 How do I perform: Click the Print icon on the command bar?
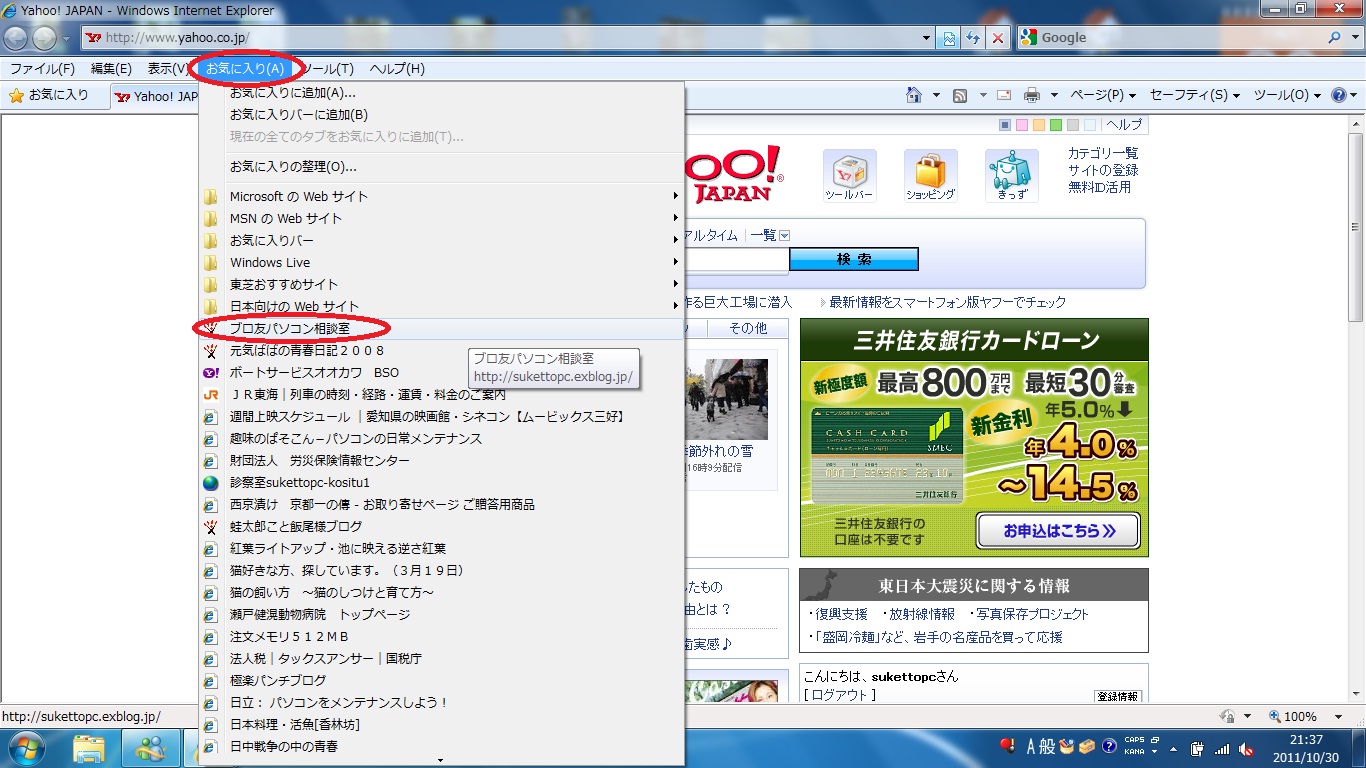tap(1033, 95)
